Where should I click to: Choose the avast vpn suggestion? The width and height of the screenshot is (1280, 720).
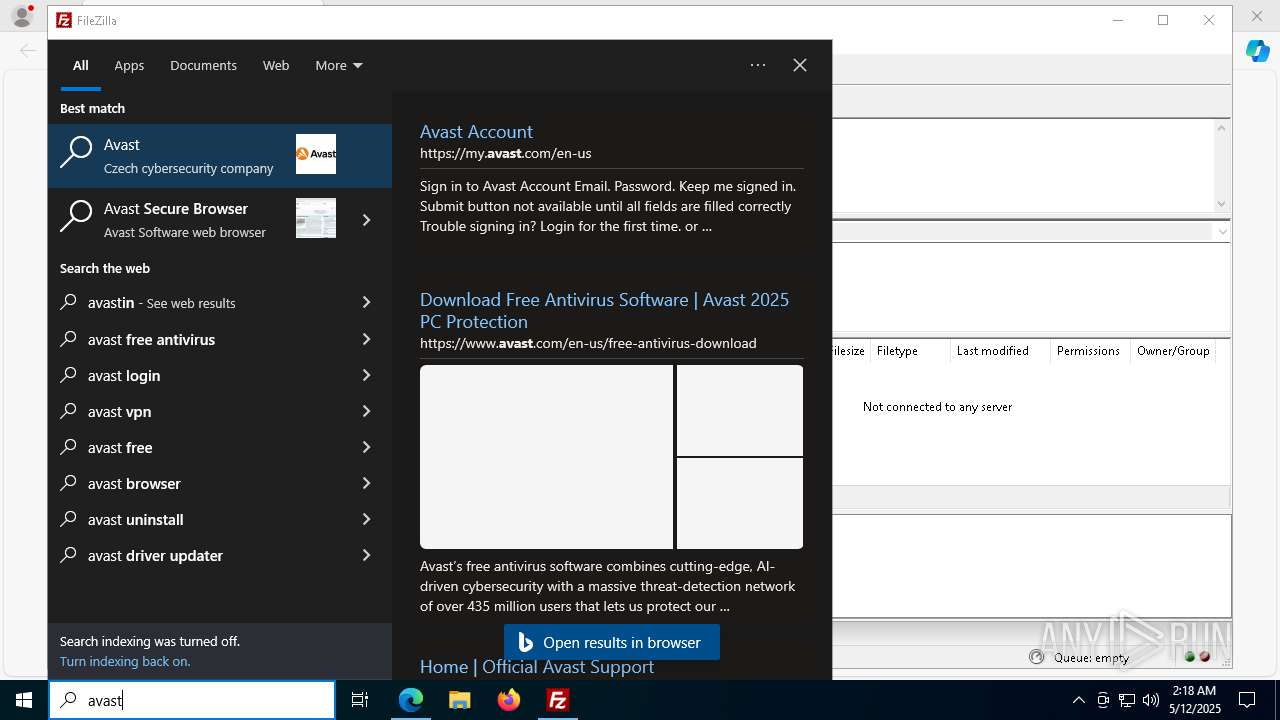(196, 411)
